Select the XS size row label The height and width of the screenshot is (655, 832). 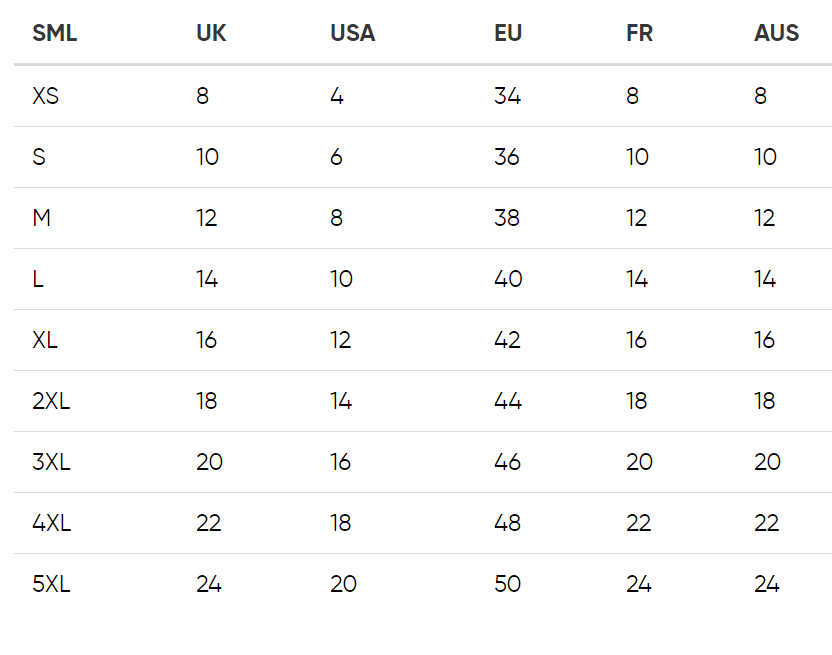(x=46, y=96)
